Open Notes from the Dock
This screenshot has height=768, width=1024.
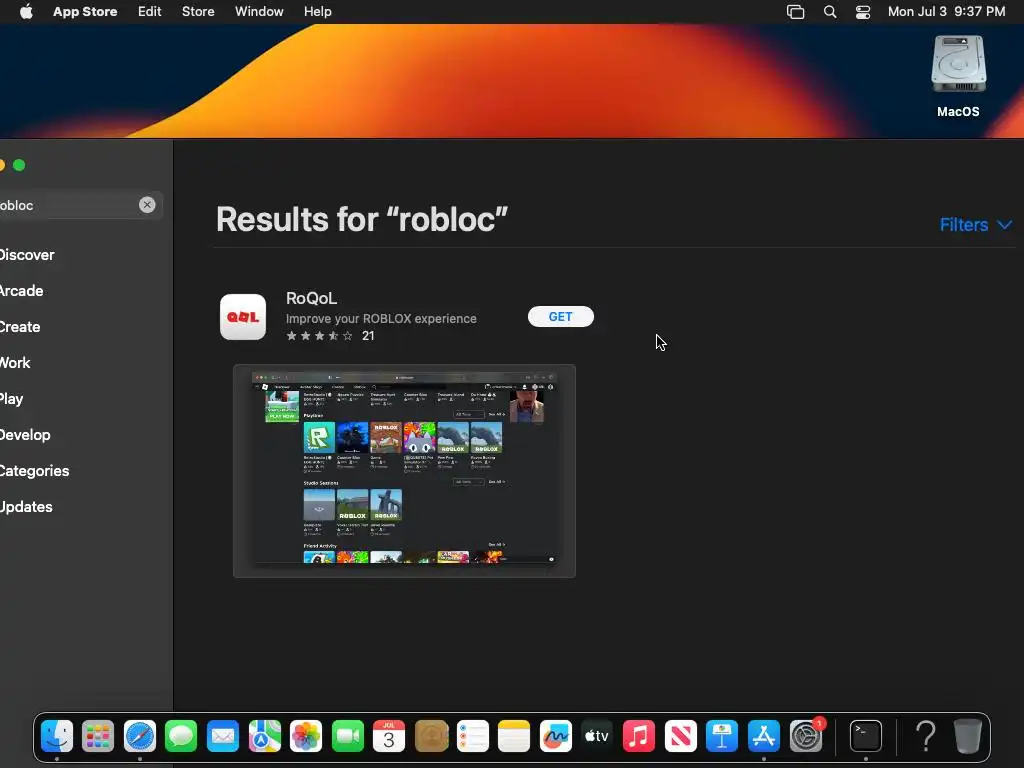click(514, 736)
